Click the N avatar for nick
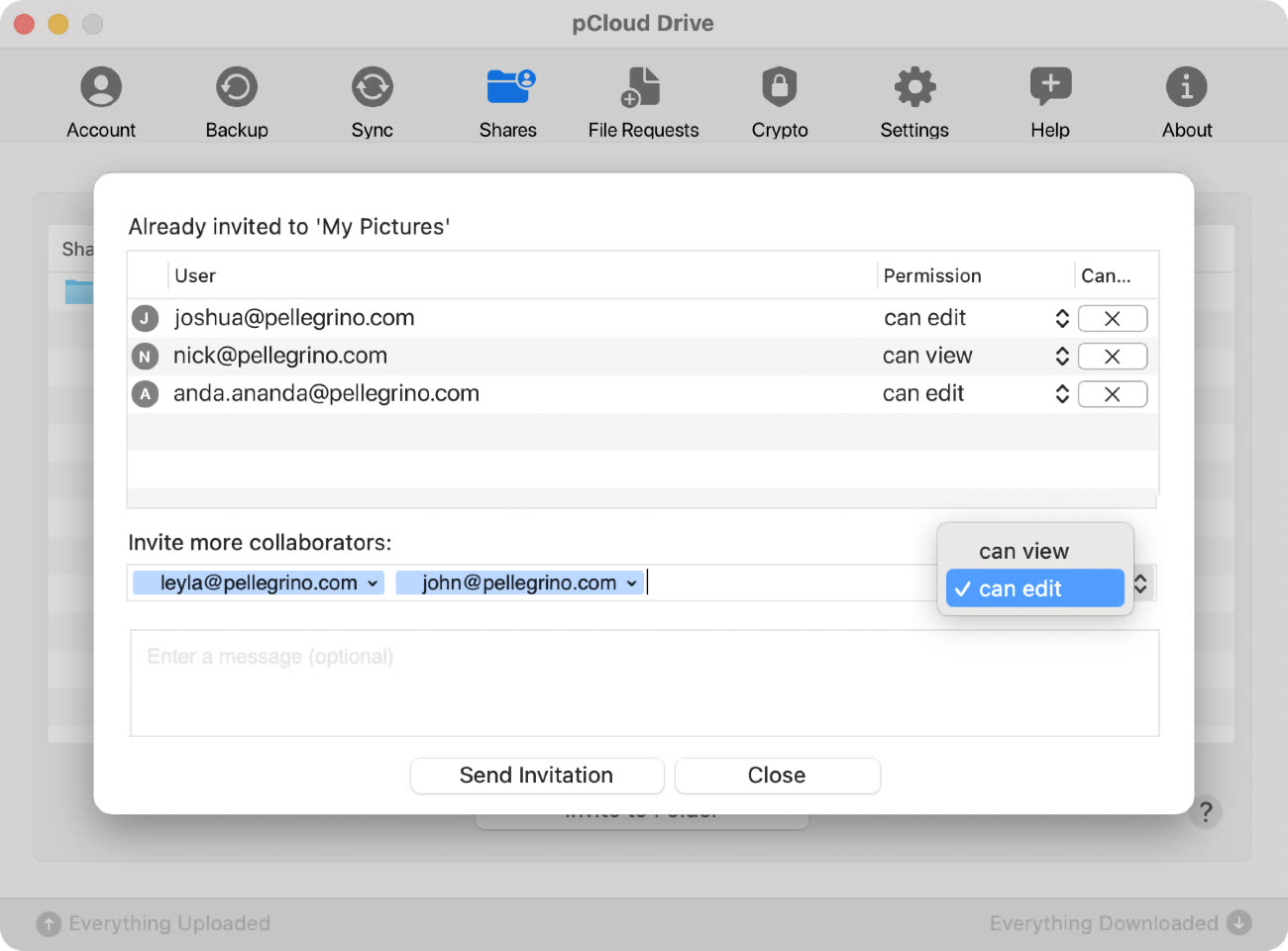Viewport: 1288px width, 951px height. [x=145, y=357]
